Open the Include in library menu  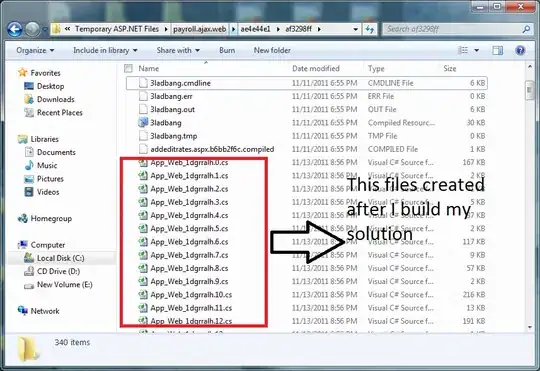(105, 50)
